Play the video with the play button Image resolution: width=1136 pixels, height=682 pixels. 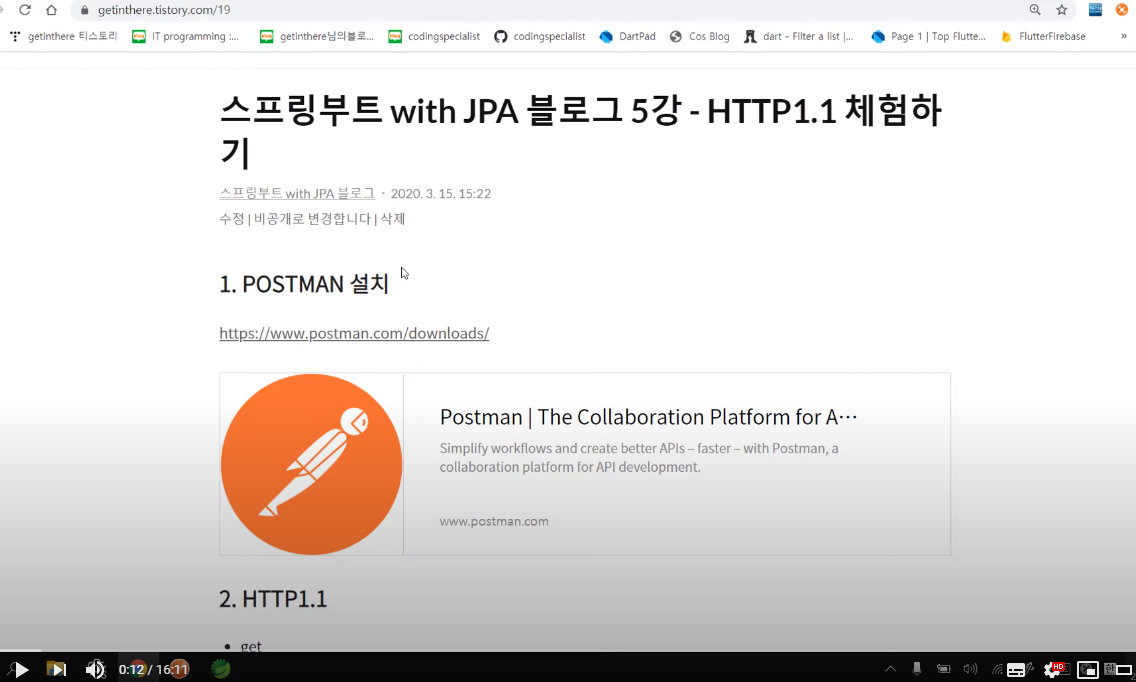coord(21,669)
